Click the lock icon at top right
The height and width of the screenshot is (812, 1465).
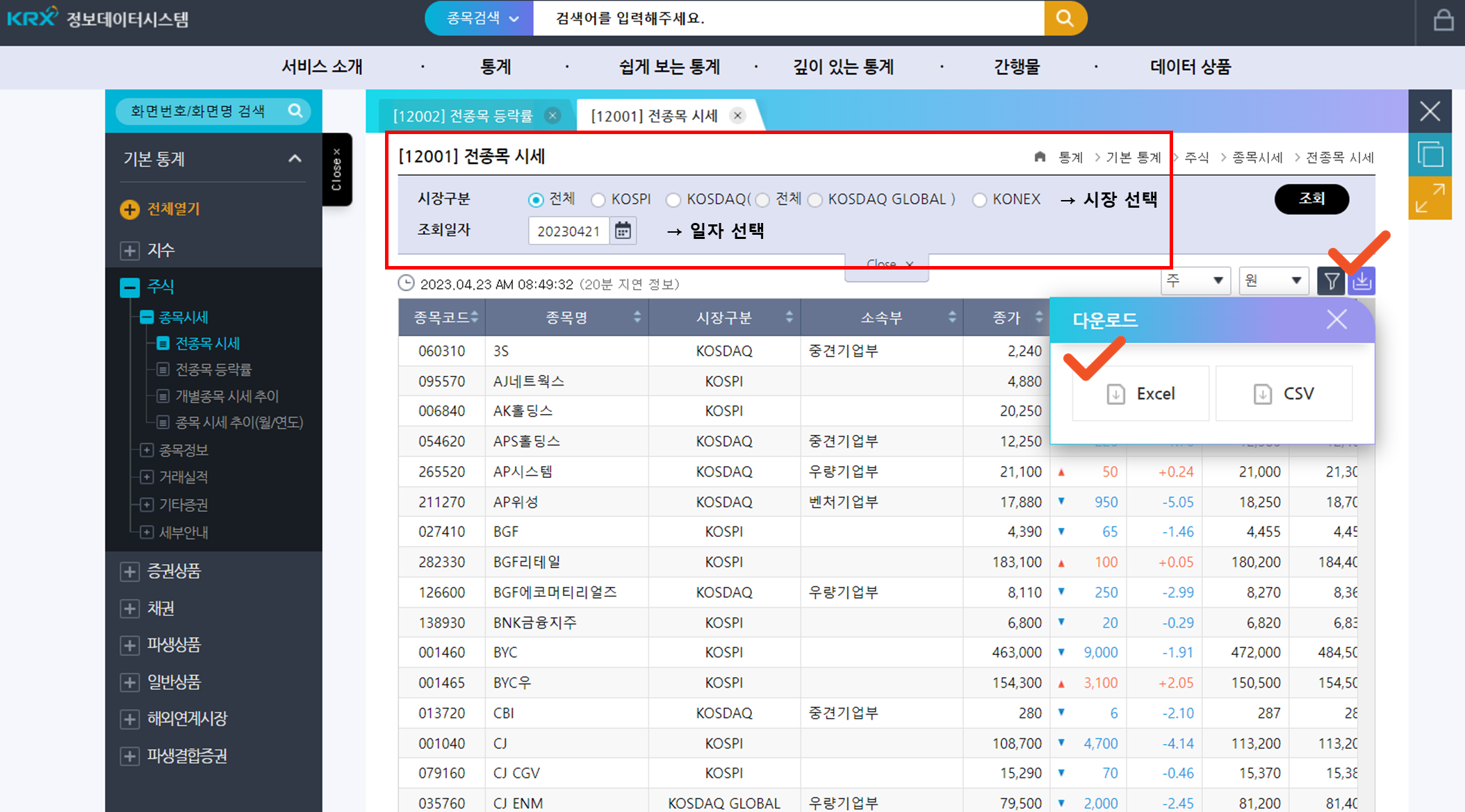click(x=1443, y=20)
